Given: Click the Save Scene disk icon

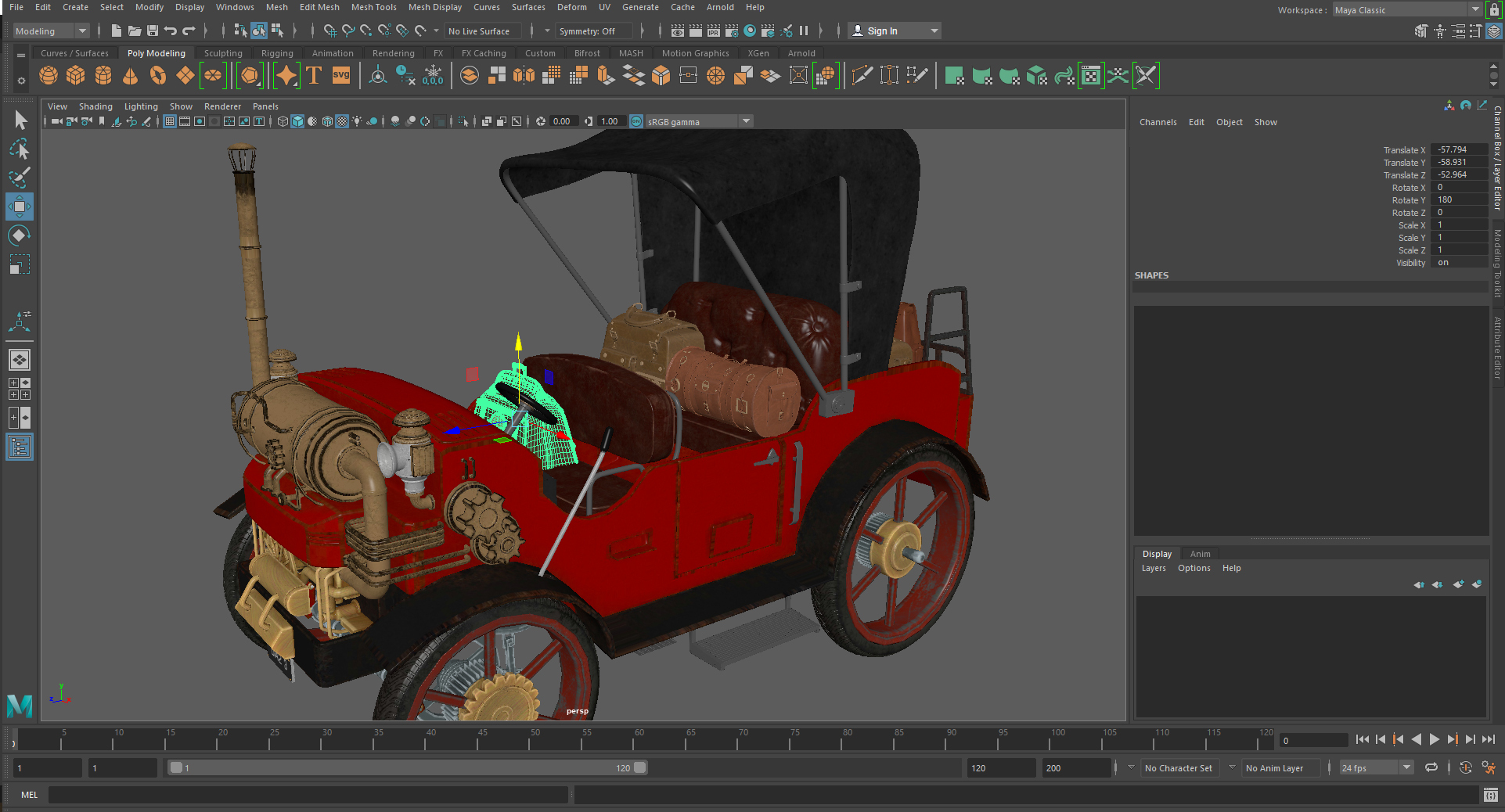Looking at the screenshot, I should [x=153, y=31].
